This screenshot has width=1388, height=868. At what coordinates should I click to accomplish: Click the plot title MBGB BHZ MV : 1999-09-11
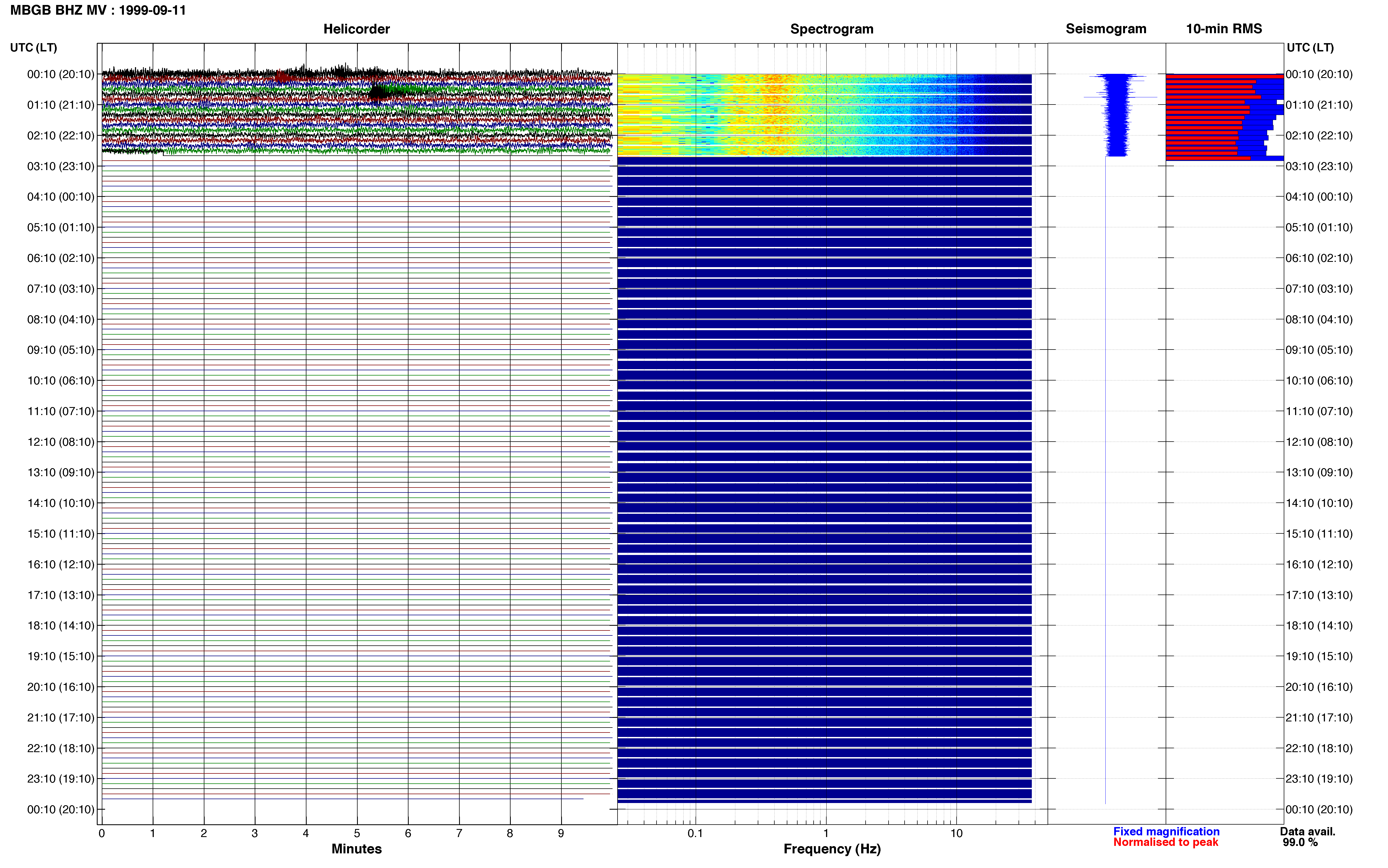click(x=98, y=10)
